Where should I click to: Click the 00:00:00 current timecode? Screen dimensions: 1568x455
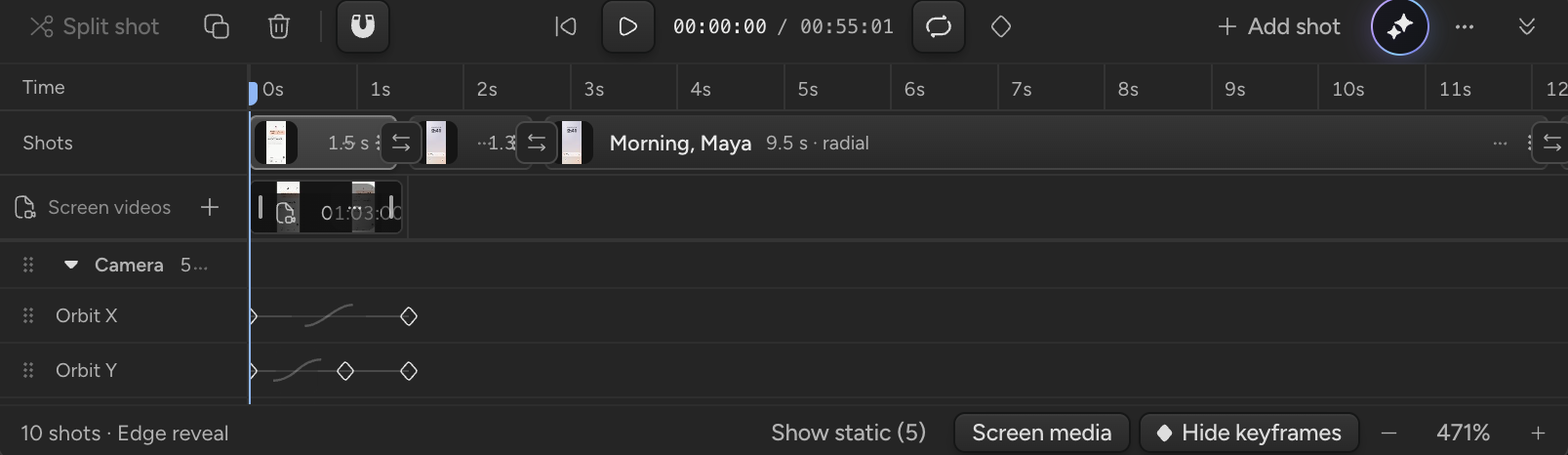(x=720, y=26)
